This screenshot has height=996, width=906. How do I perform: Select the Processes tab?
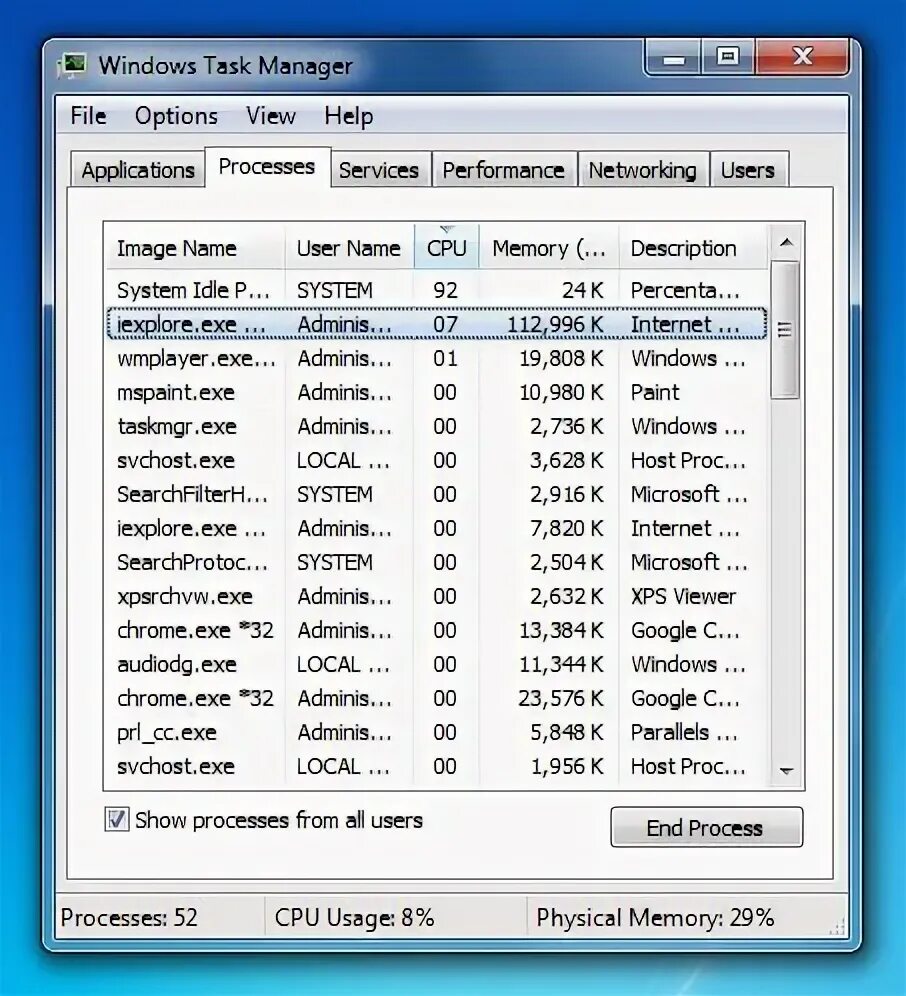pyautogui.click(x=267, y=166)
